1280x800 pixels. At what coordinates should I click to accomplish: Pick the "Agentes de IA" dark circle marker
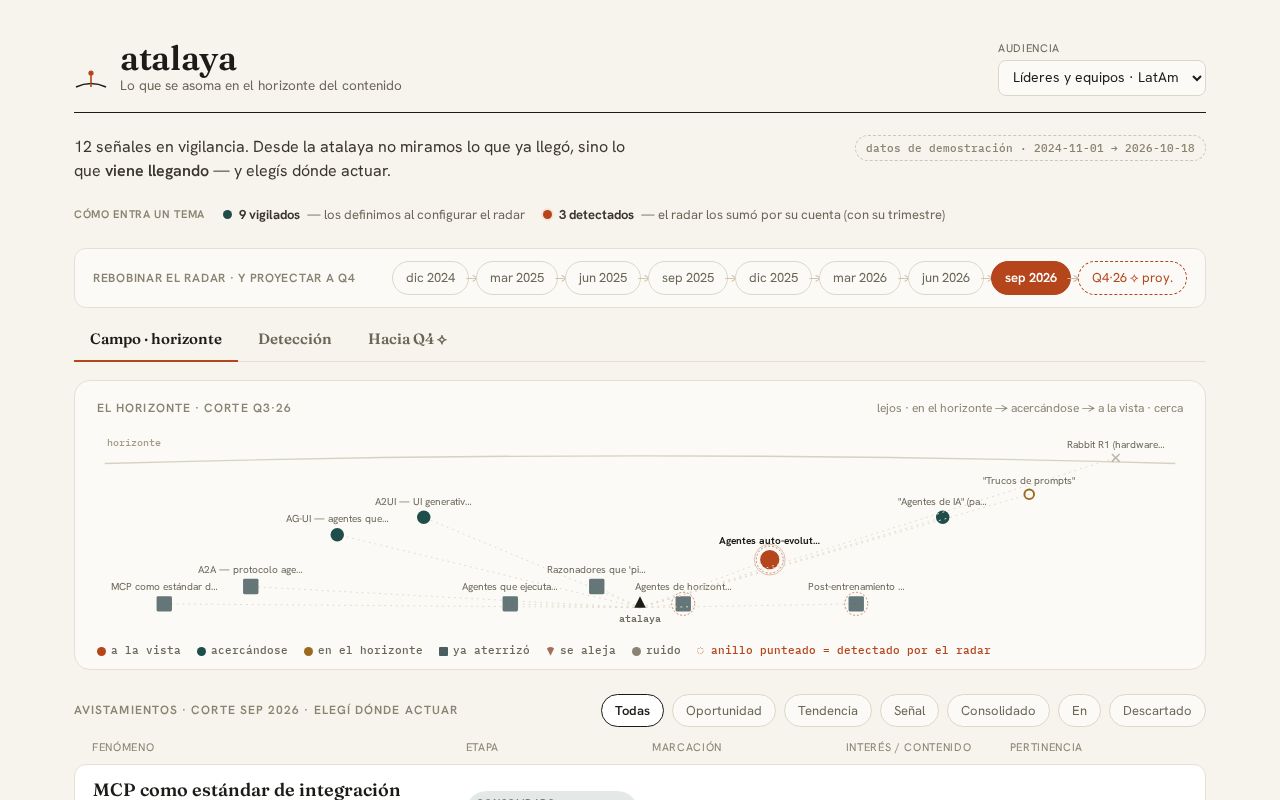(x=943, y=517)
